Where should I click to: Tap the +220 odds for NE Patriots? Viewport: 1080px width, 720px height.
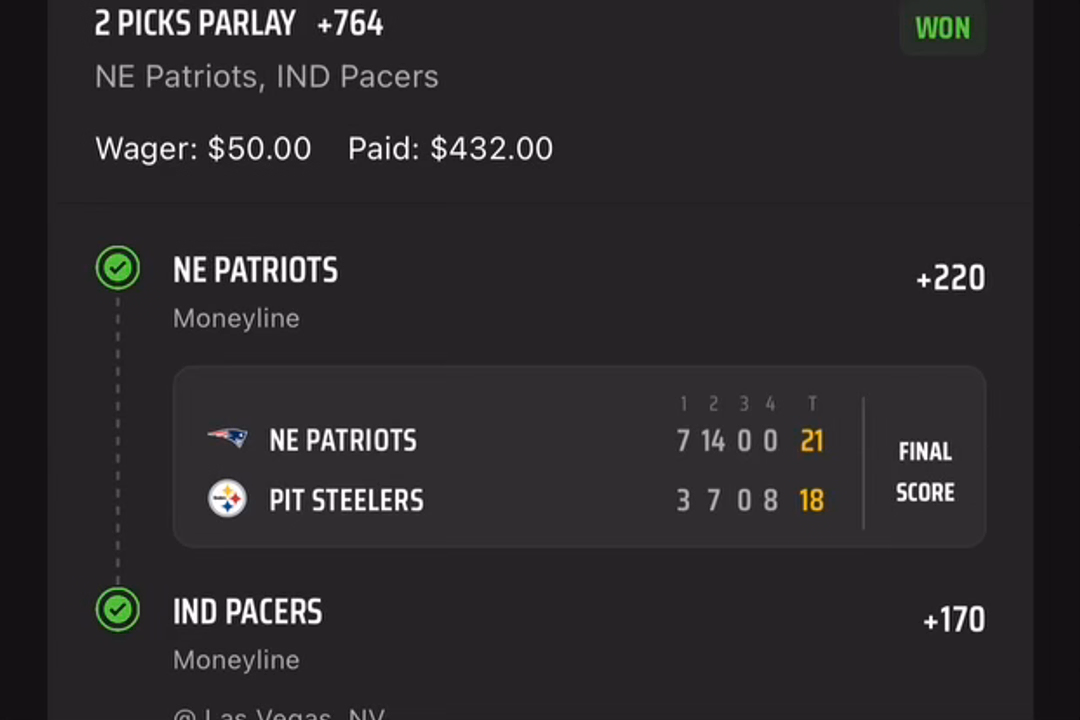coord(951,278)
